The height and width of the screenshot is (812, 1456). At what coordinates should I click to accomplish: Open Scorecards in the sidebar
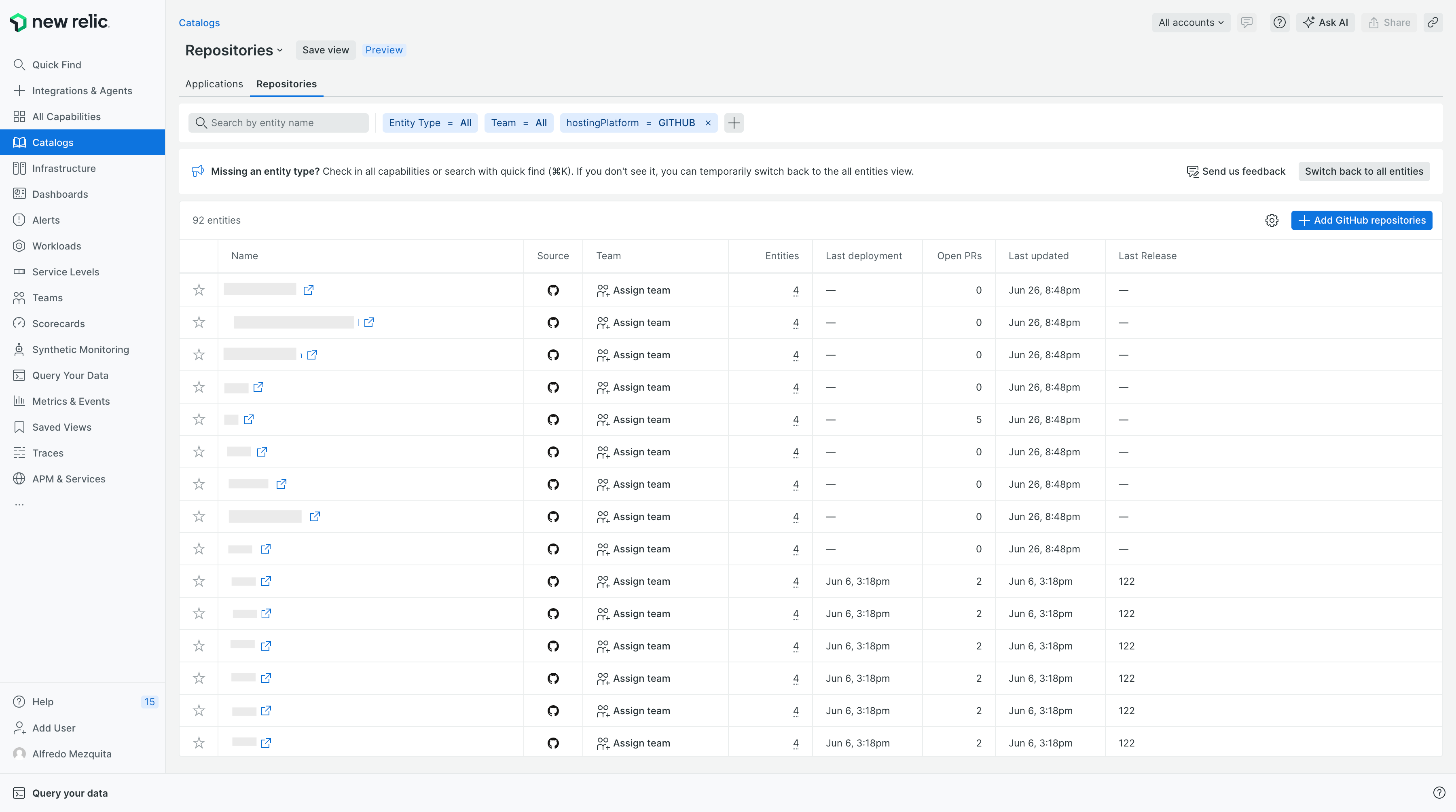(x=58, y=323)
